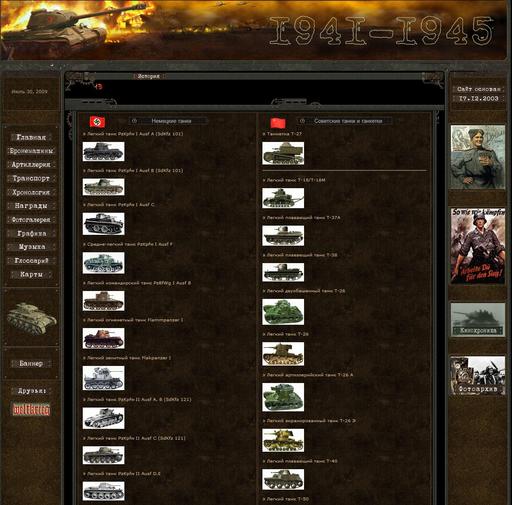The height and width of the screenshot is (505, 512).
Task: Click the German soldier propaganda poster
Action: click(x=478, y=246)
